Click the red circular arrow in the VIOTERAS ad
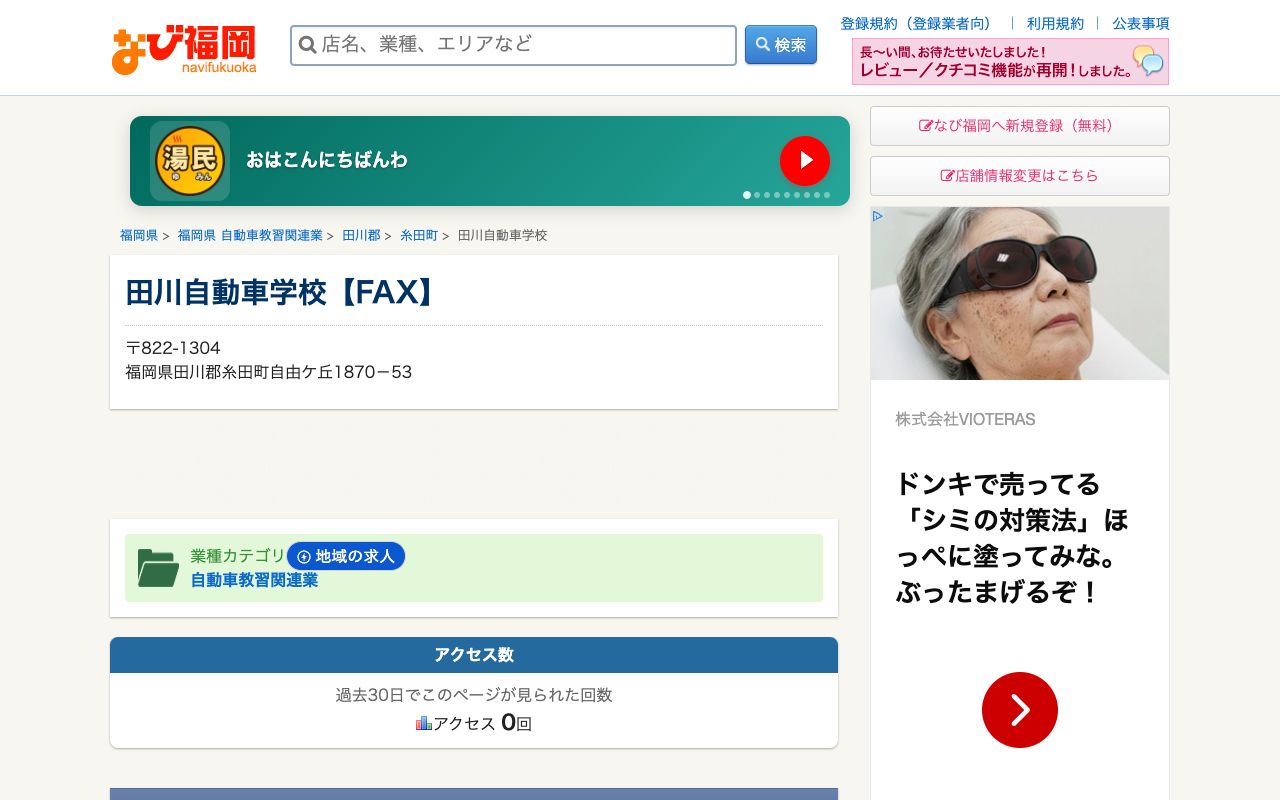This screenshot has height=800, width=1280. (x=1019, y=709)
